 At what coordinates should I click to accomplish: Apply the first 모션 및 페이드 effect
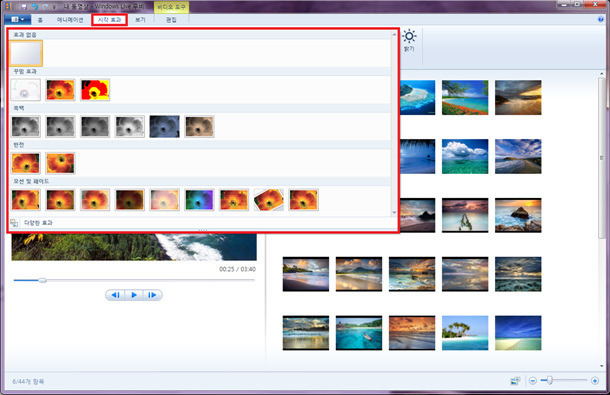(26, 200)
